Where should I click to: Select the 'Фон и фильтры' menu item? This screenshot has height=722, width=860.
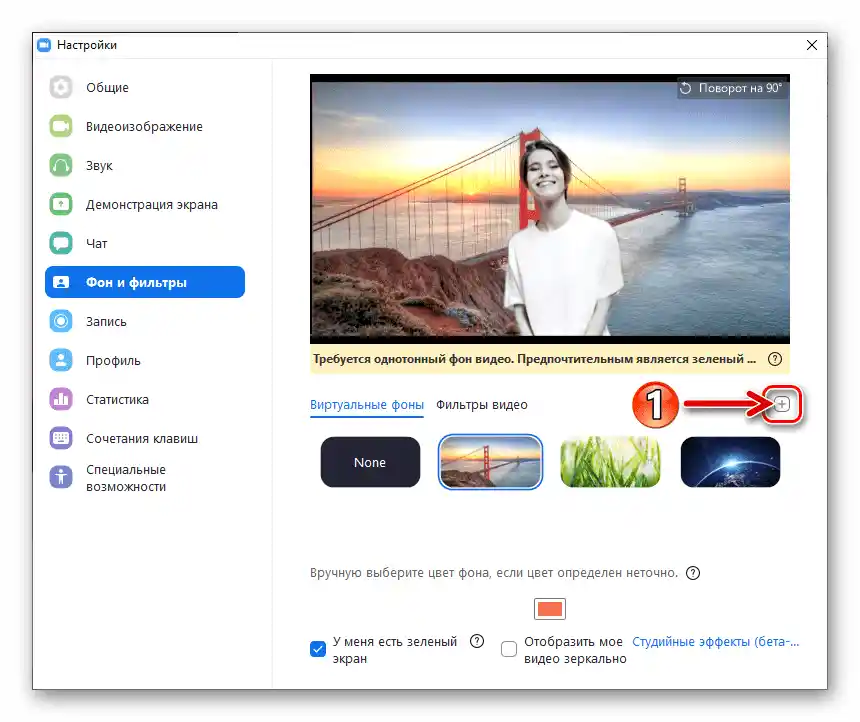[x=145, y=282]
